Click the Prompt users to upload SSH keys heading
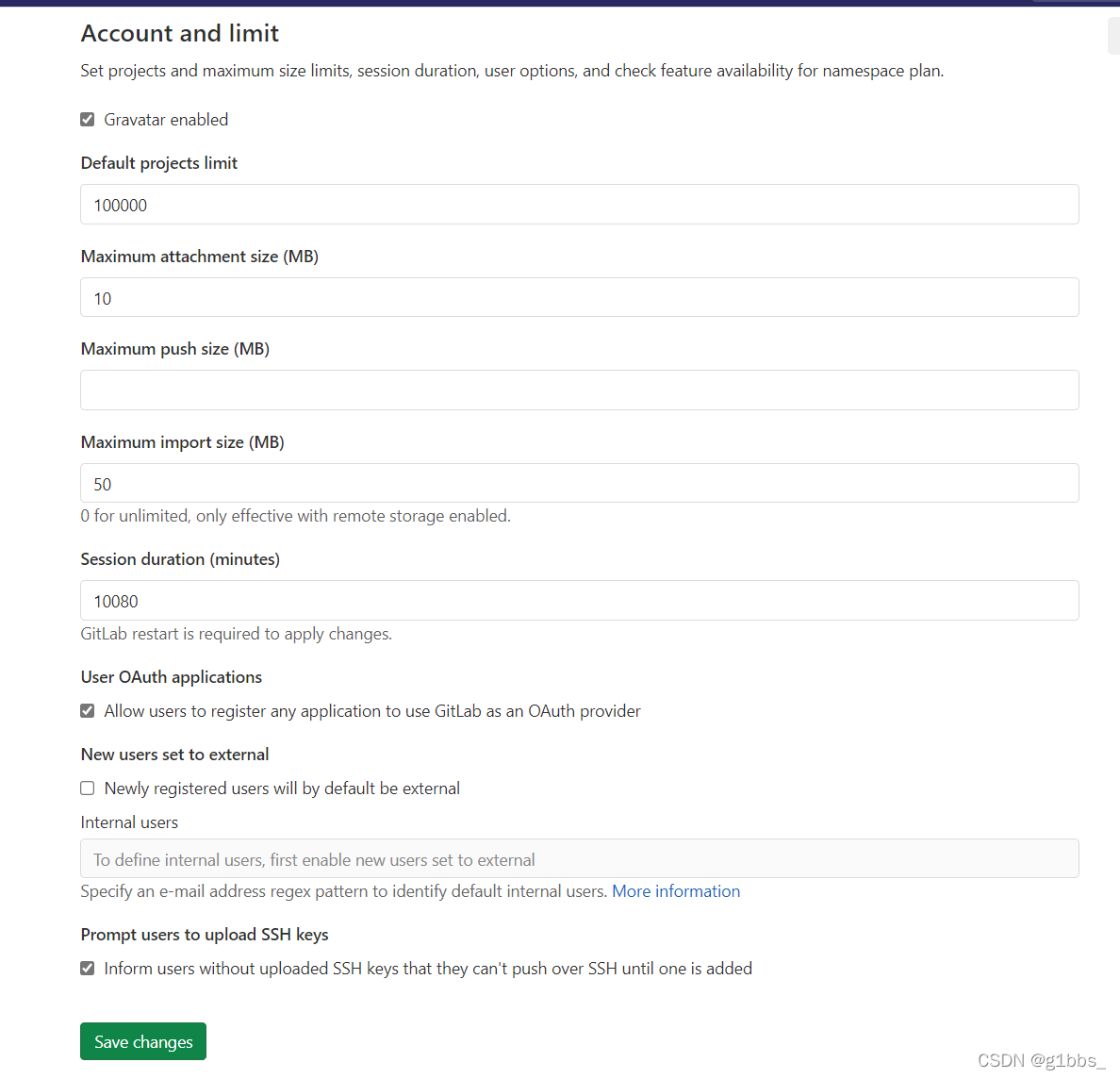This screenshot has width=1120, height=1079. point(205,935)
